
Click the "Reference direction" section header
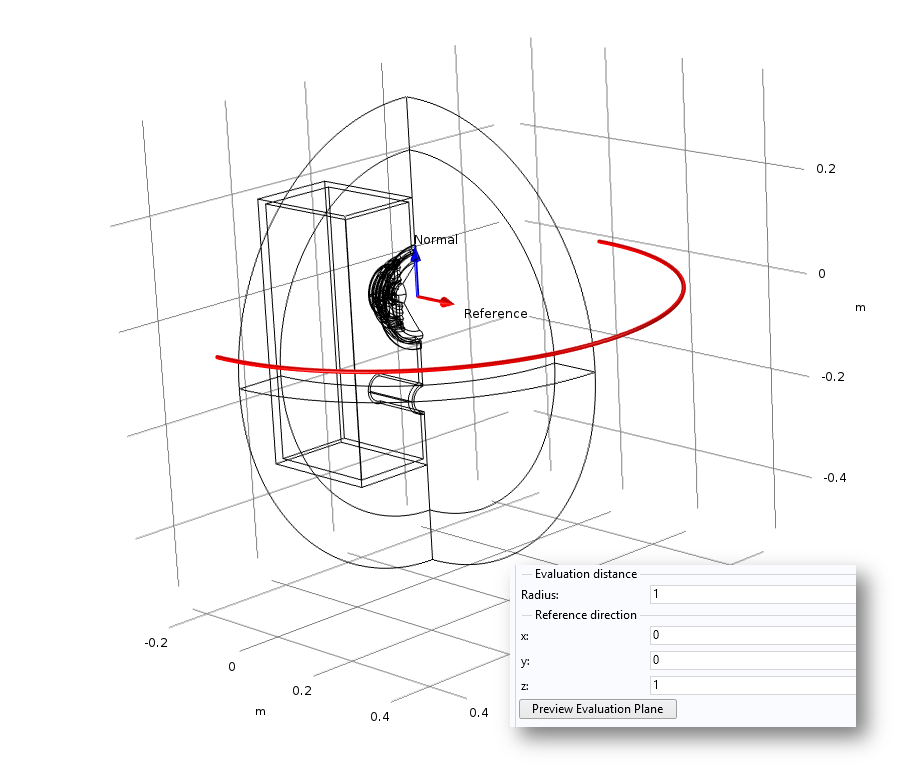586,615
